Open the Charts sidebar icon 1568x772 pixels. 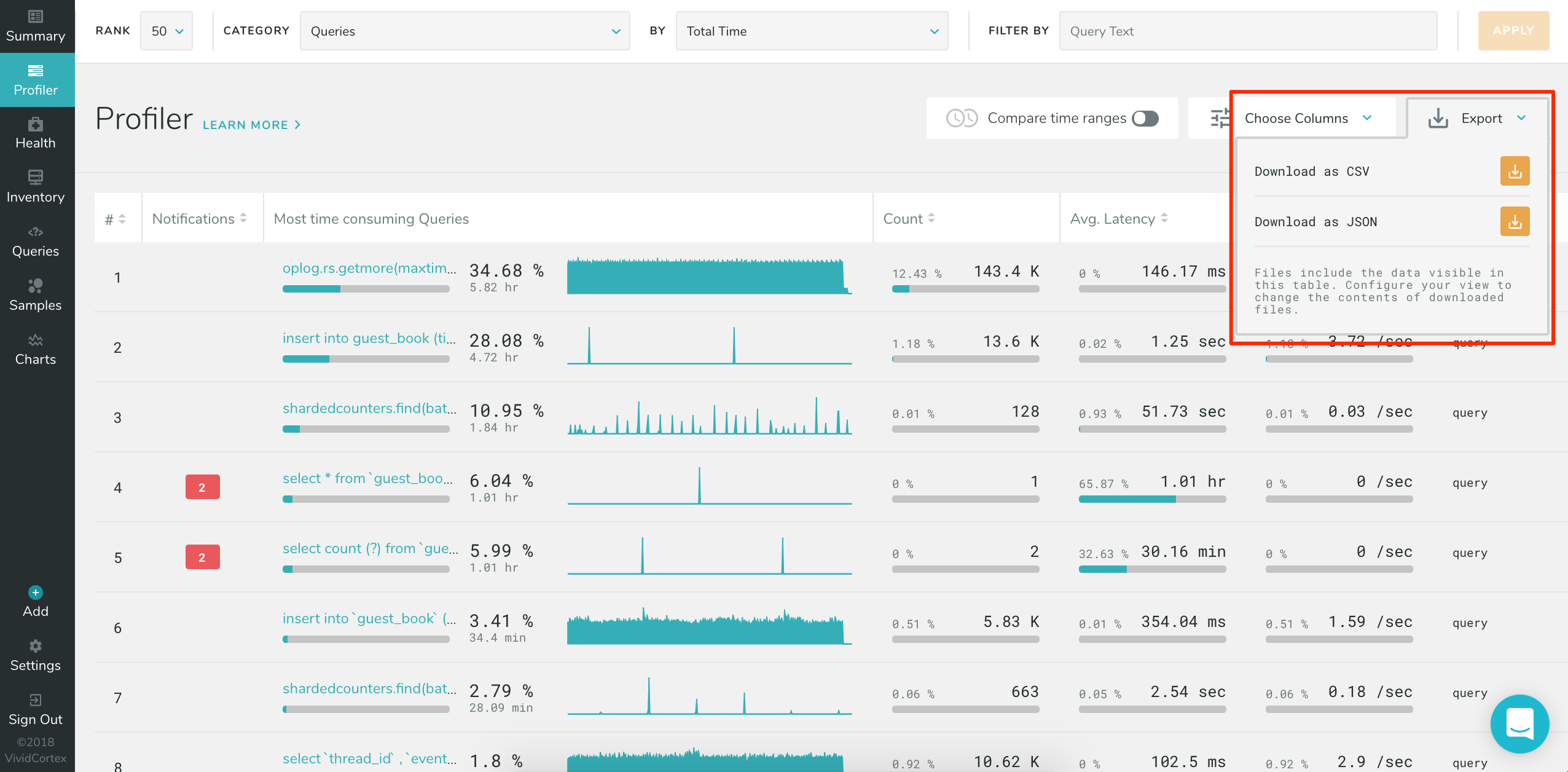coord(36,341)
